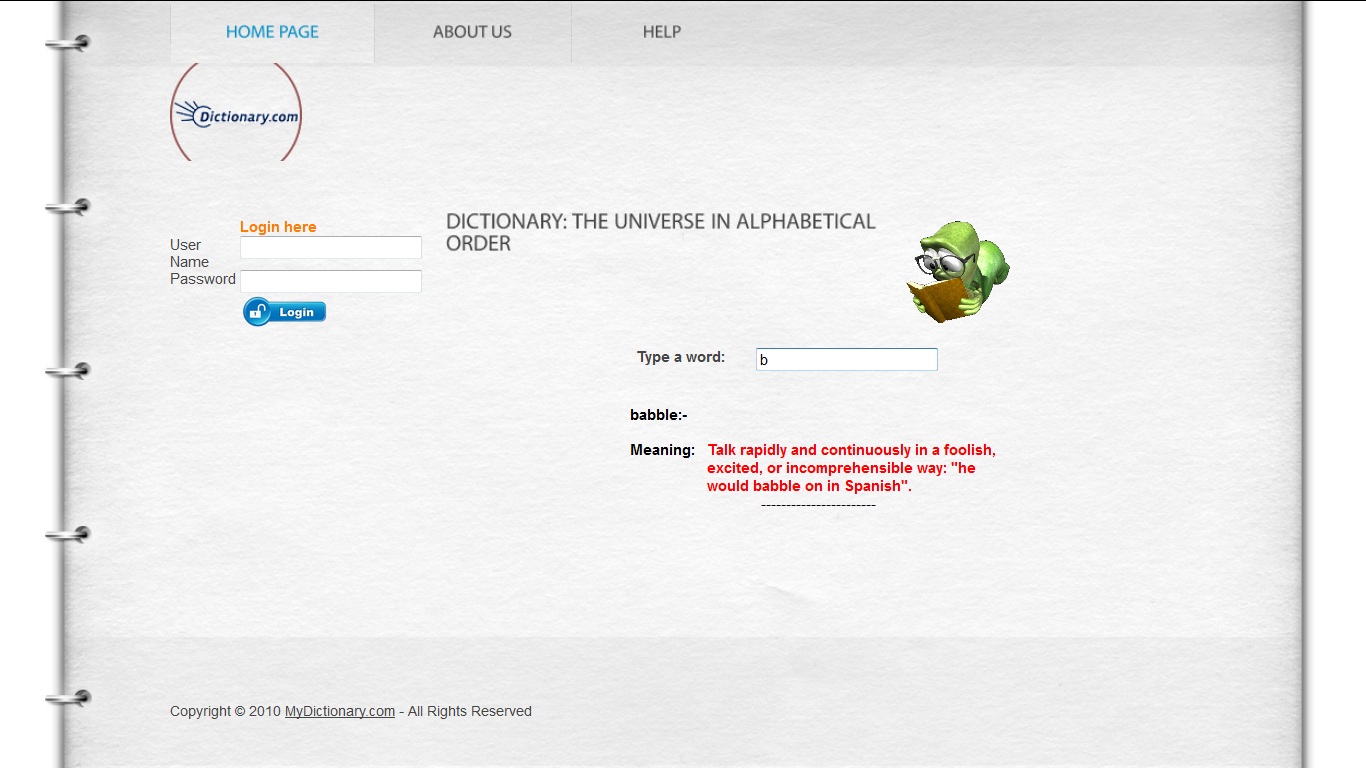The image size is (1366, 768).
Task: Switch to the HOME PAGE tab
Action: [x=271, y=31]
